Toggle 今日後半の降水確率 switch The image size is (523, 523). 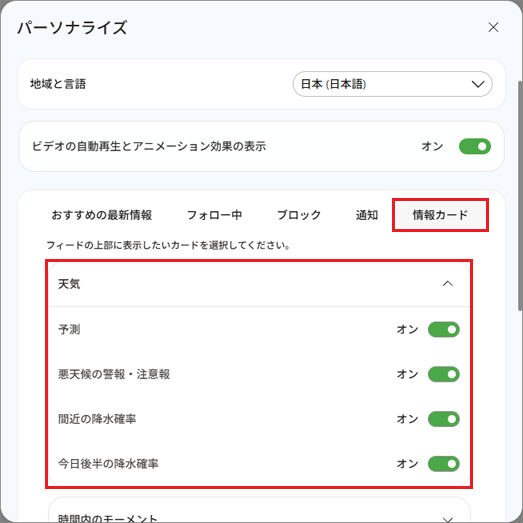[444, 464]
